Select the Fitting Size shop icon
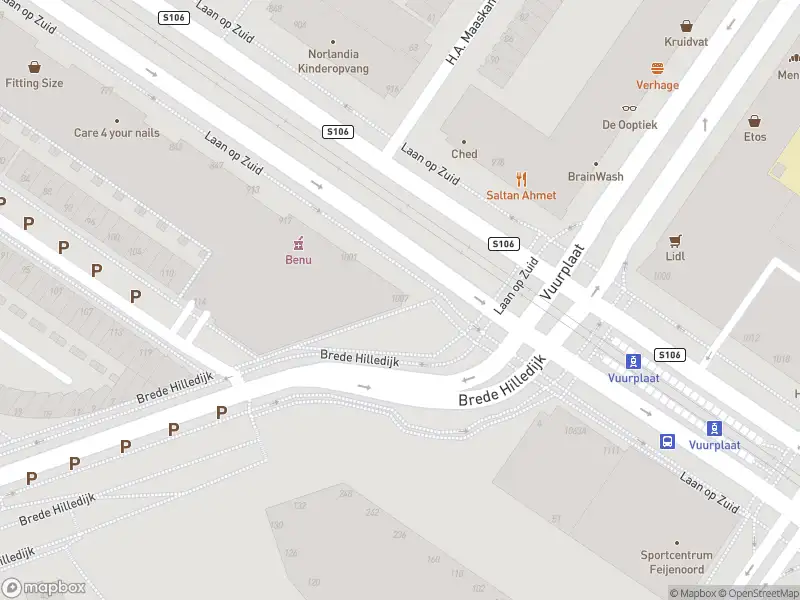The image size is (800, 600). tap(35, 67)
